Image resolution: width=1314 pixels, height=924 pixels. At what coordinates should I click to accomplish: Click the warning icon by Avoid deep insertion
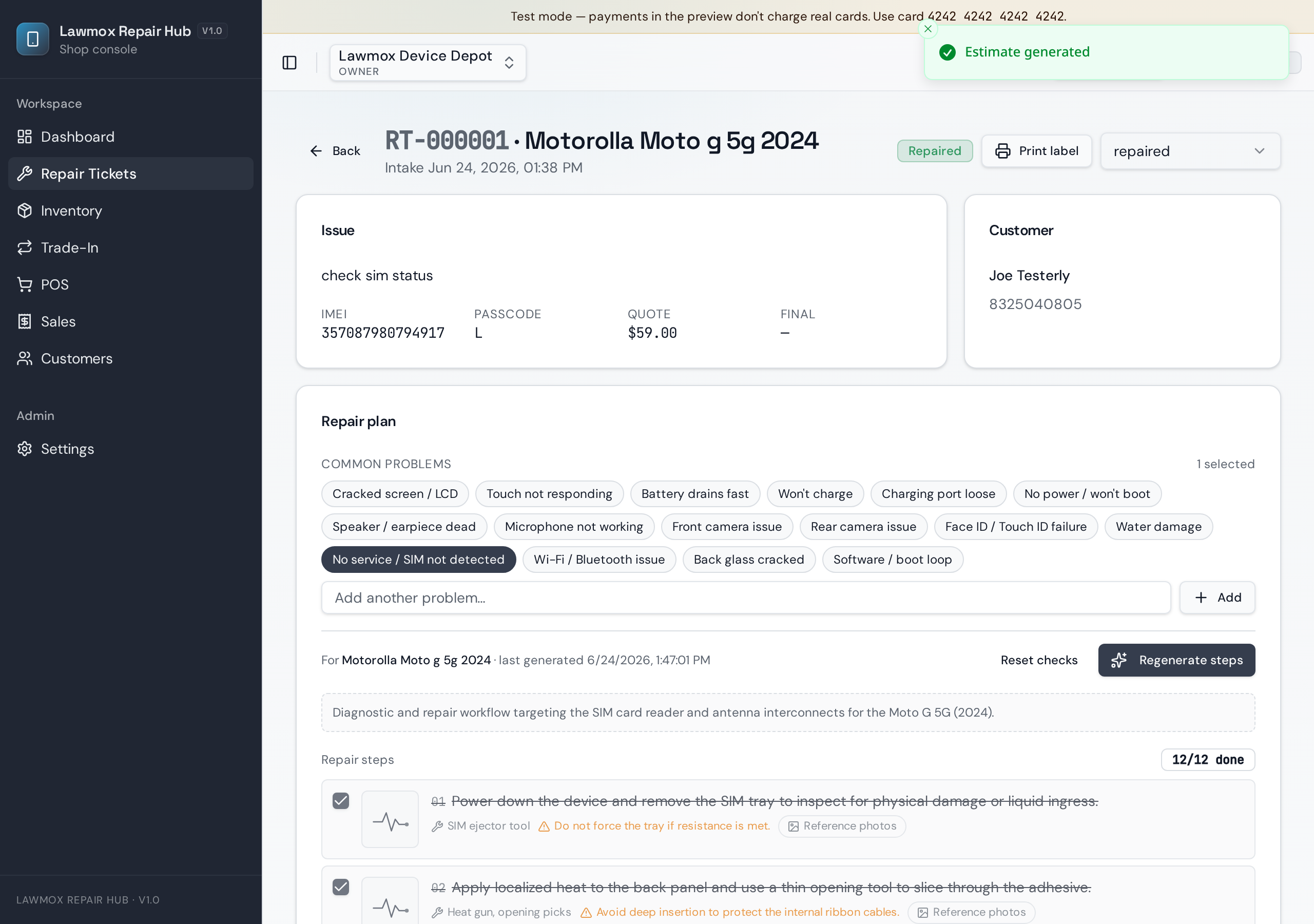tap(586, 913)
